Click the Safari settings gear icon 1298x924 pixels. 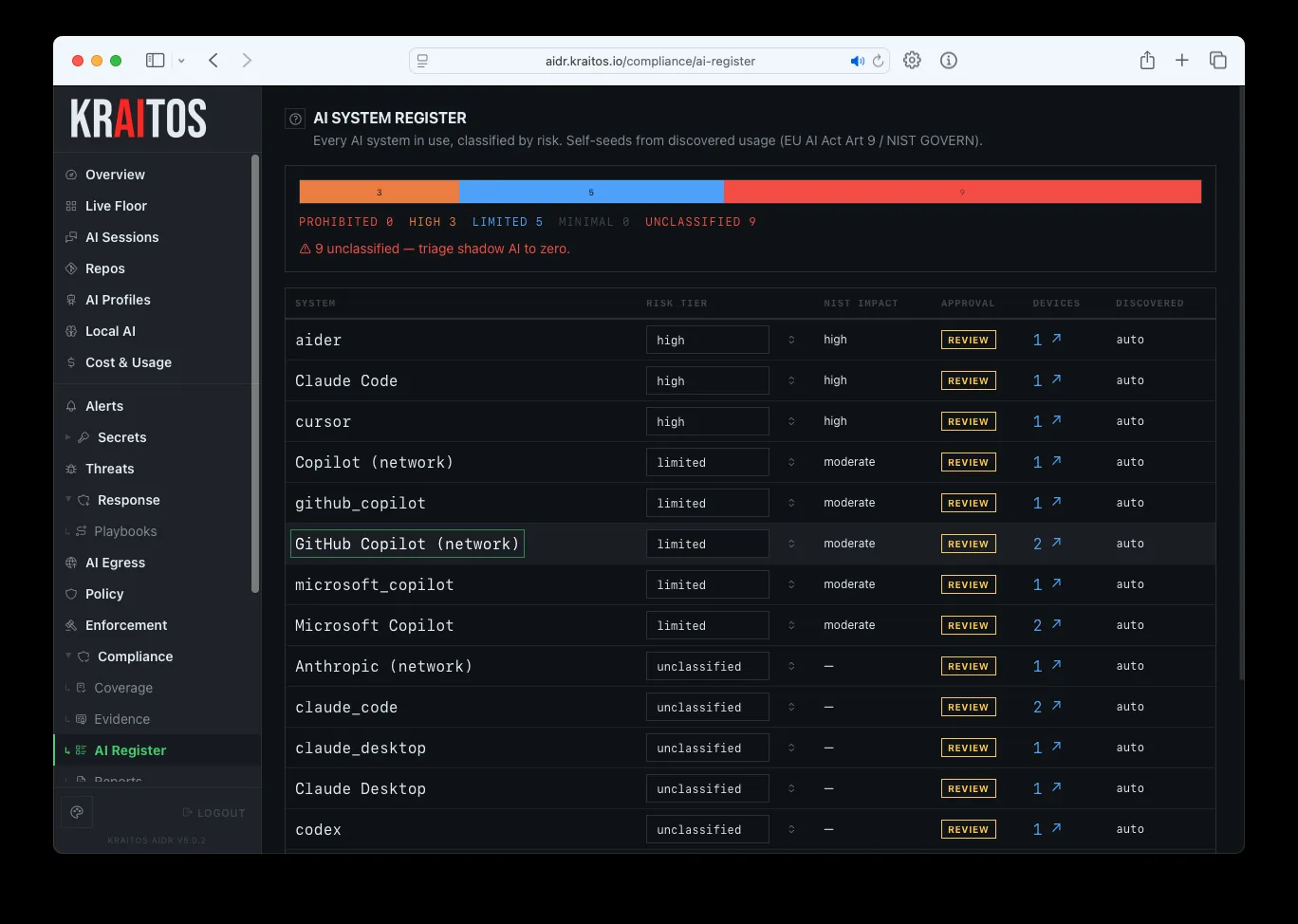click(912, 60)
